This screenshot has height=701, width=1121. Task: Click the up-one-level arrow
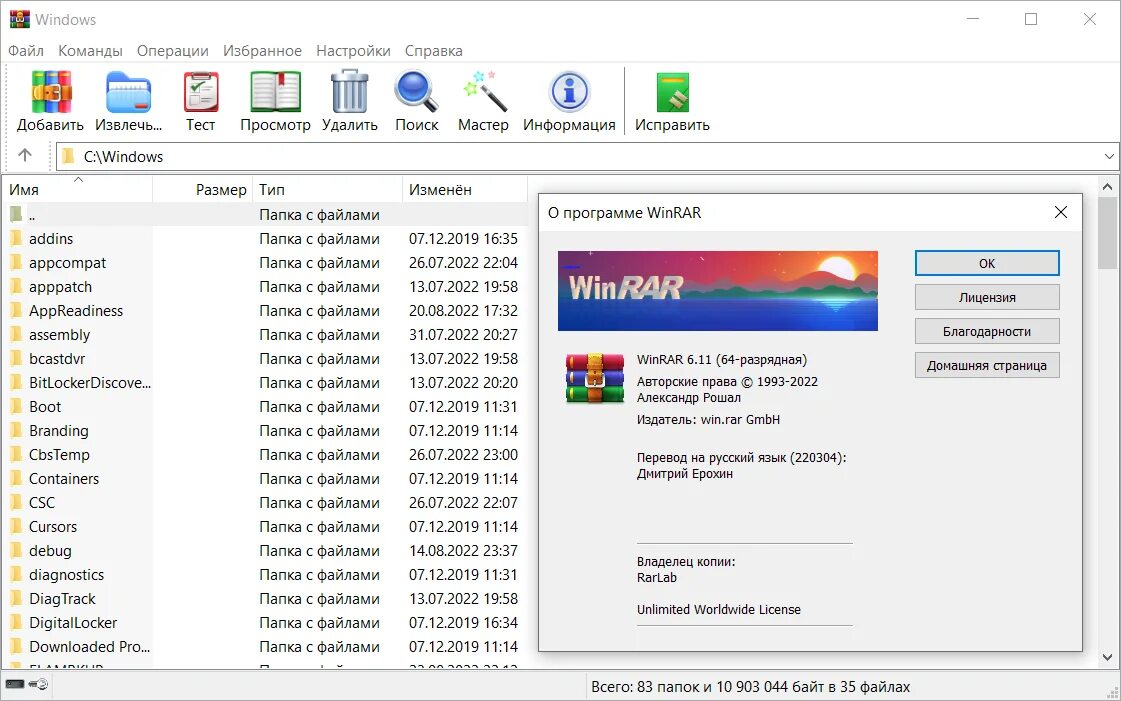pos(25,156)
